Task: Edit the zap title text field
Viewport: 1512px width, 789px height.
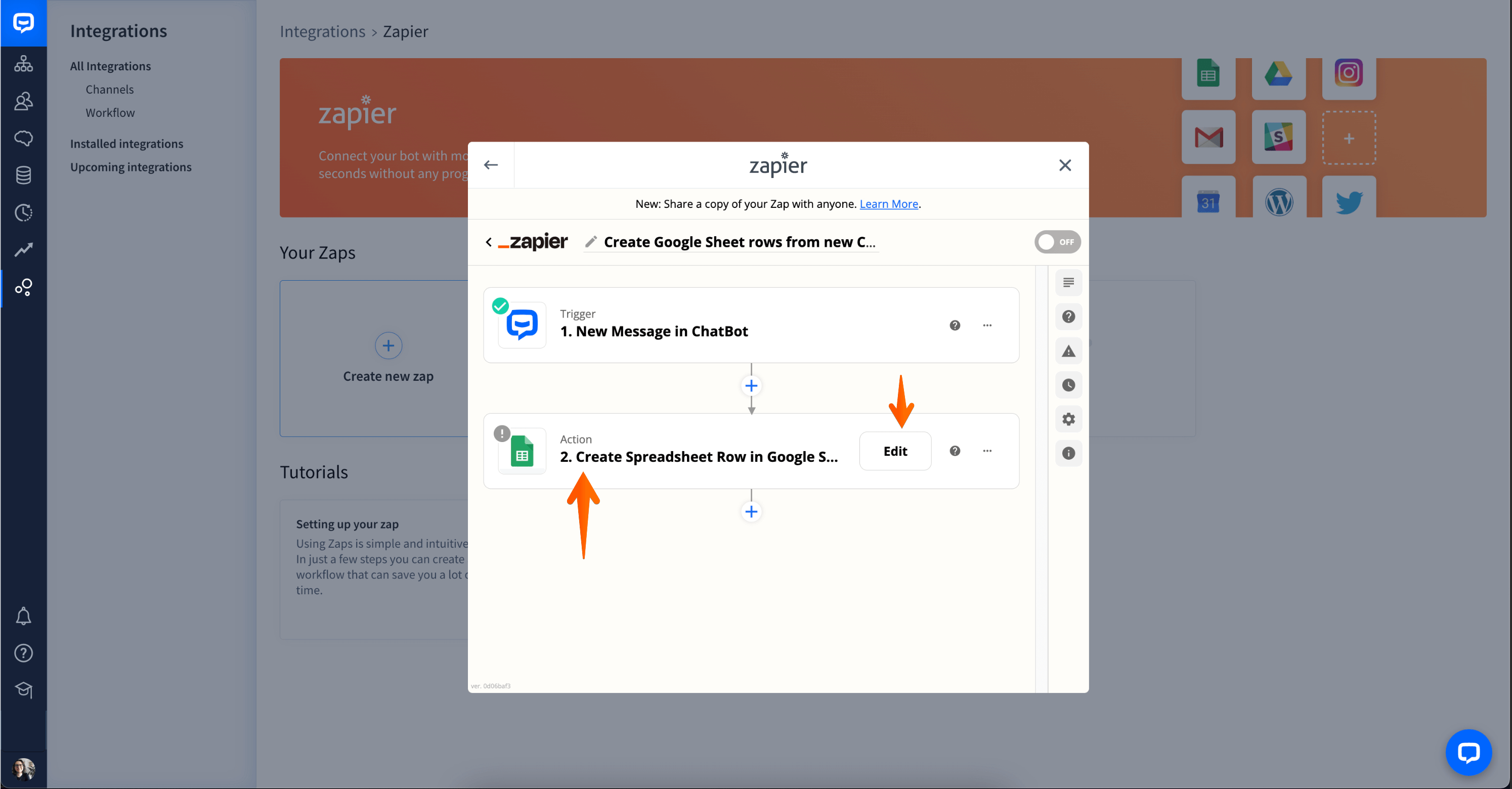Action: point(739,242)
